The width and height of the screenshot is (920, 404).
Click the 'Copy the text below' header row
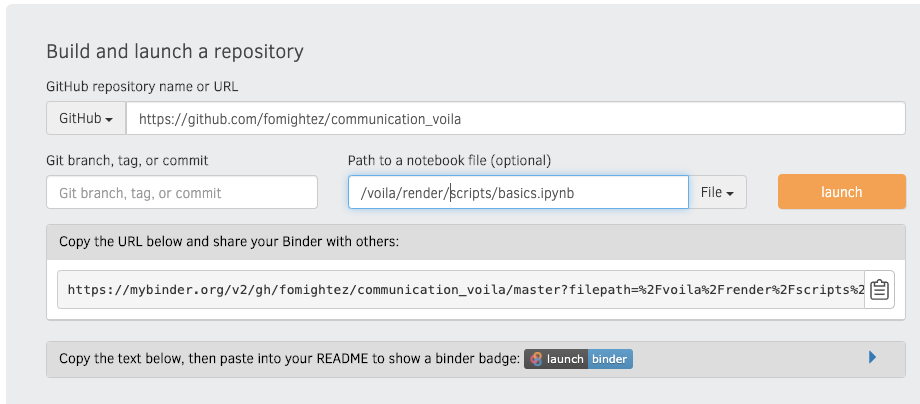pyautogui.click(x=290, y=358)
